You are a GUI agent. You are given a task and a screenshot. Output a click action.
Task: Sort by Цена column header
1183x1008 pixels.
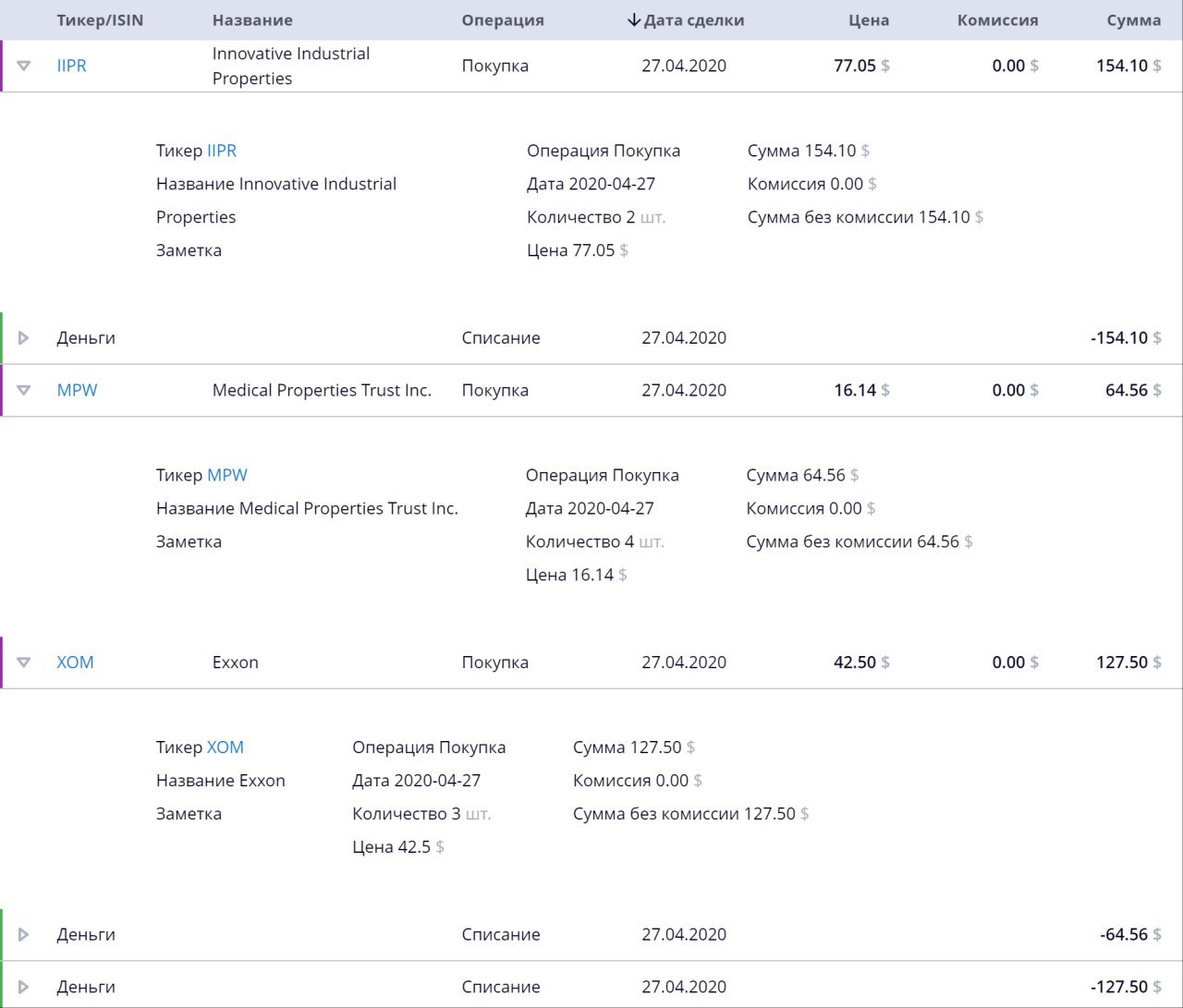tap(869, 20)
